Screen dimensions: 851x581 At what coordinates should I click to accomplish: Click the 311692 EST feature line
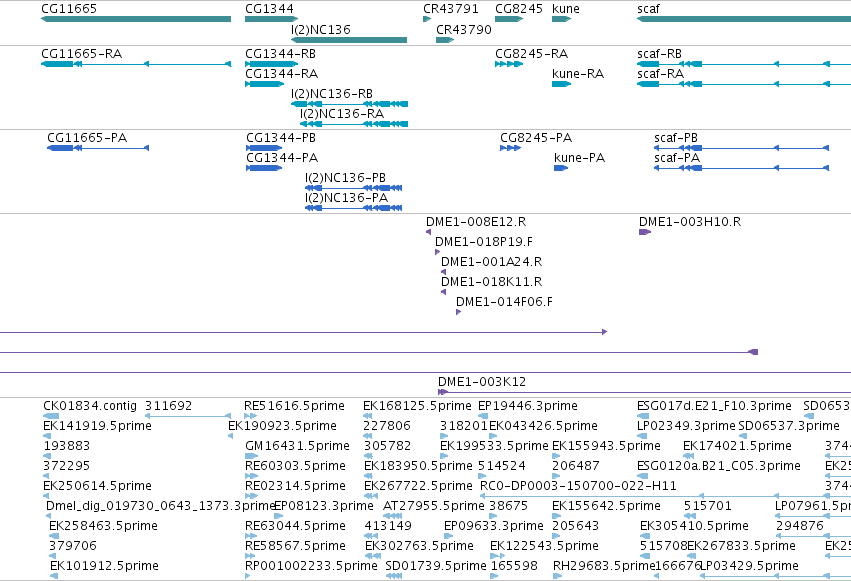(188, 416)
